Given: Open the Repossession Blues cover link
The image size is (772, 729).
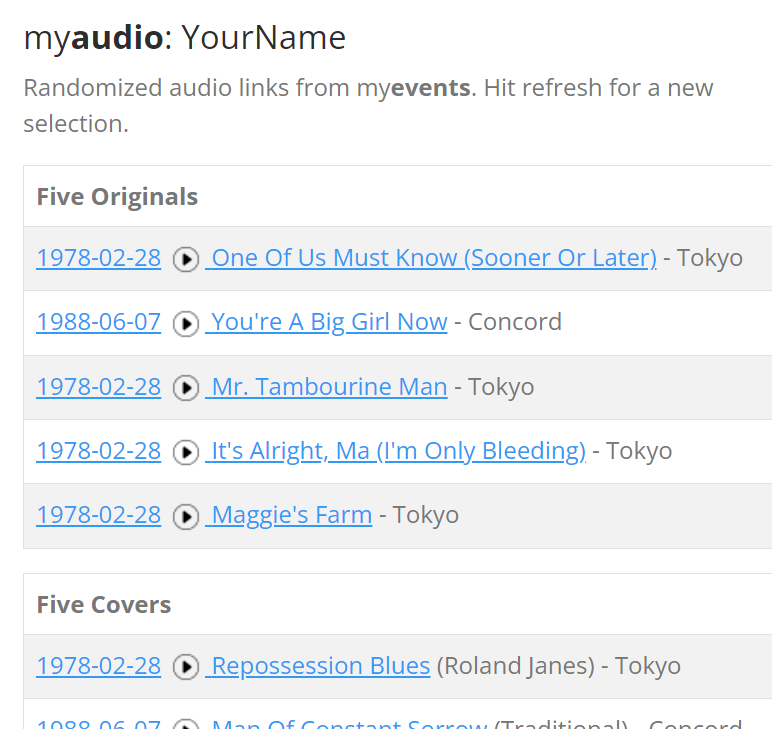Looking at the screenshot, I should (x=320, y=666).
